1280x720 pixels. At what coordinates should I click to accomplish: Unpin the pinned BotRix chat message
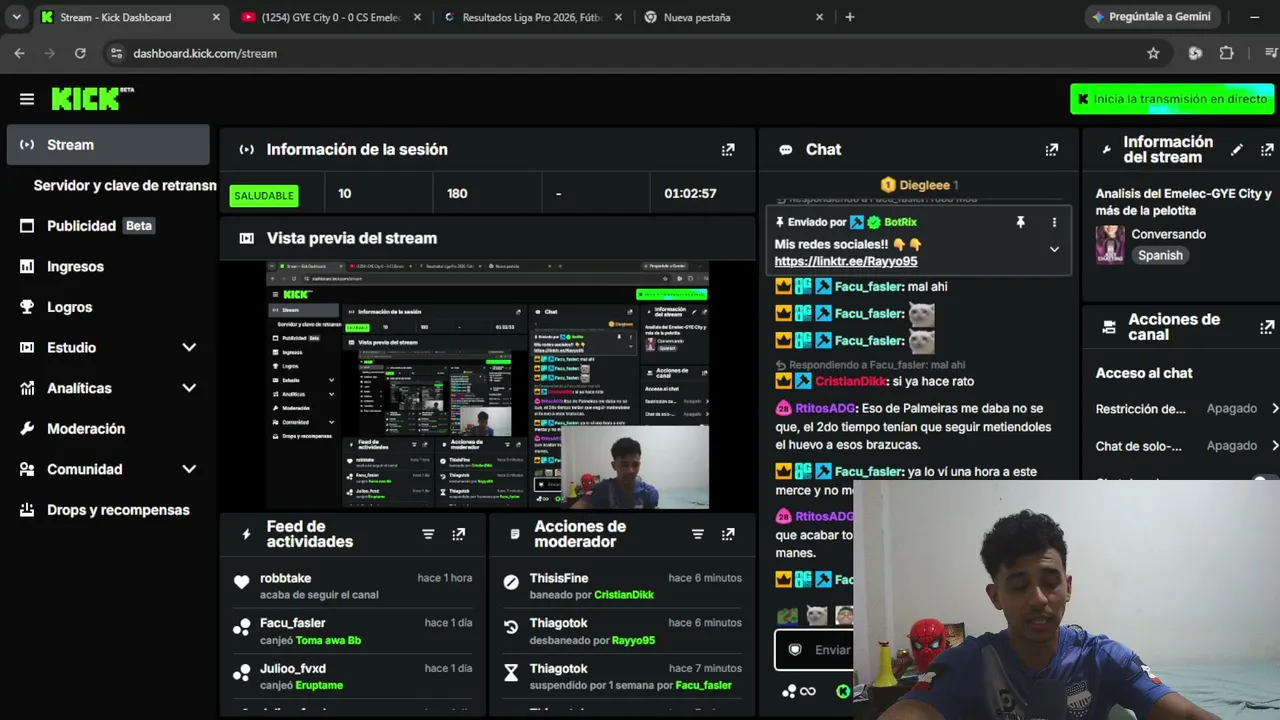[x=1020, y=222]
